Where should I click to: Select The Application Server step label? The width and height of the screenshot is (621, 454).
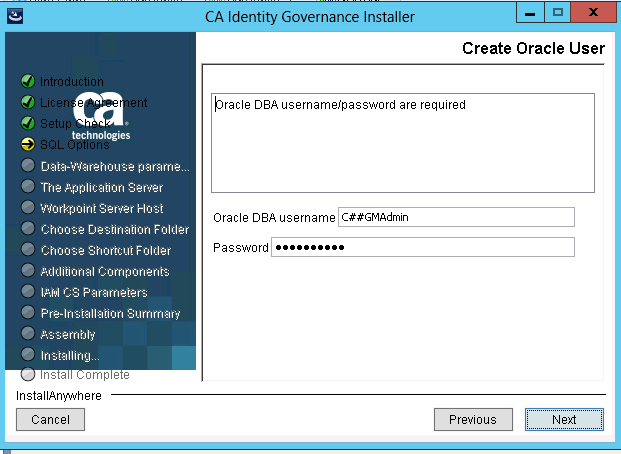point(102,187)
